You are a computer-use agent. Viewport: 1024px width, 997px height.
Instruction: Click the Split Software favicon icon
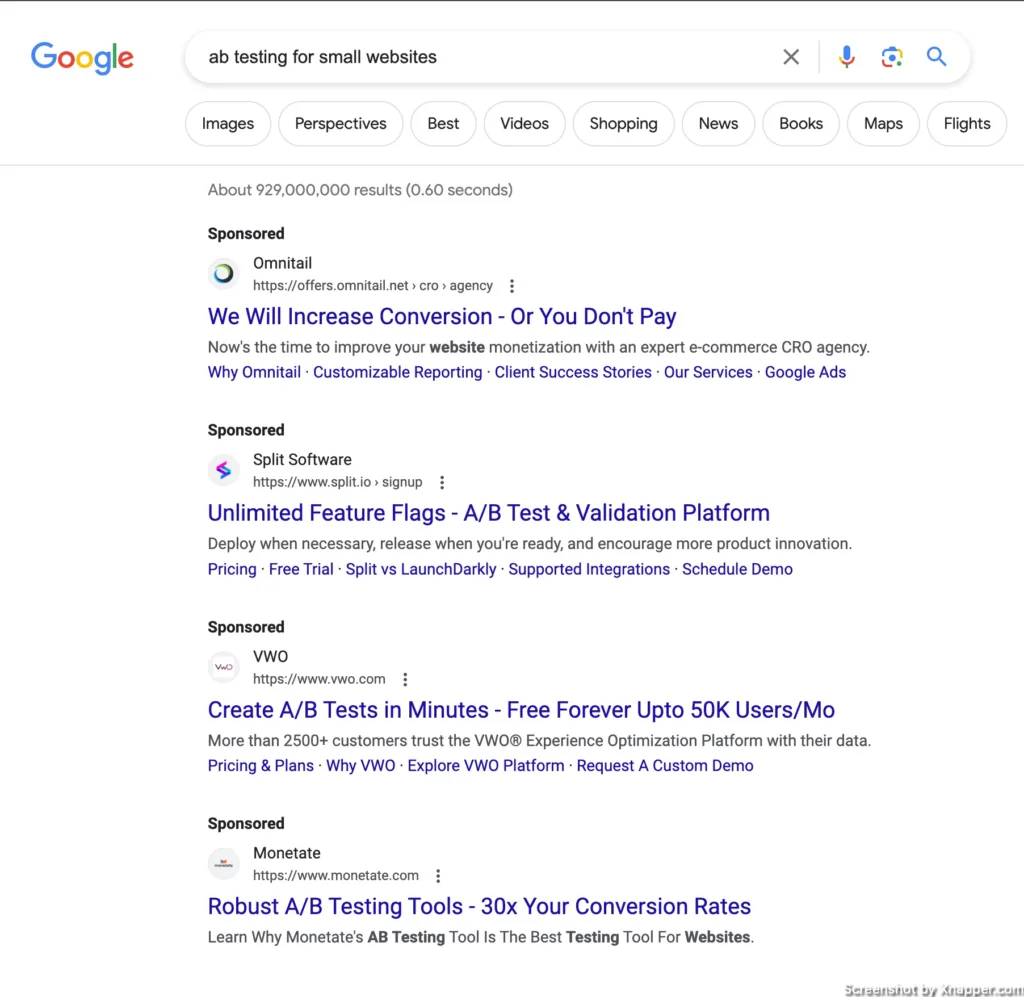pos(223,470)
